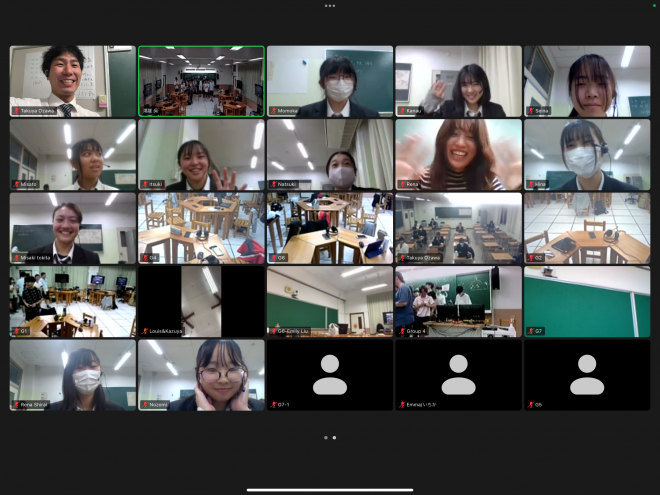Click the avatar placeholder on Emma's tile

(x=458, y=374)
